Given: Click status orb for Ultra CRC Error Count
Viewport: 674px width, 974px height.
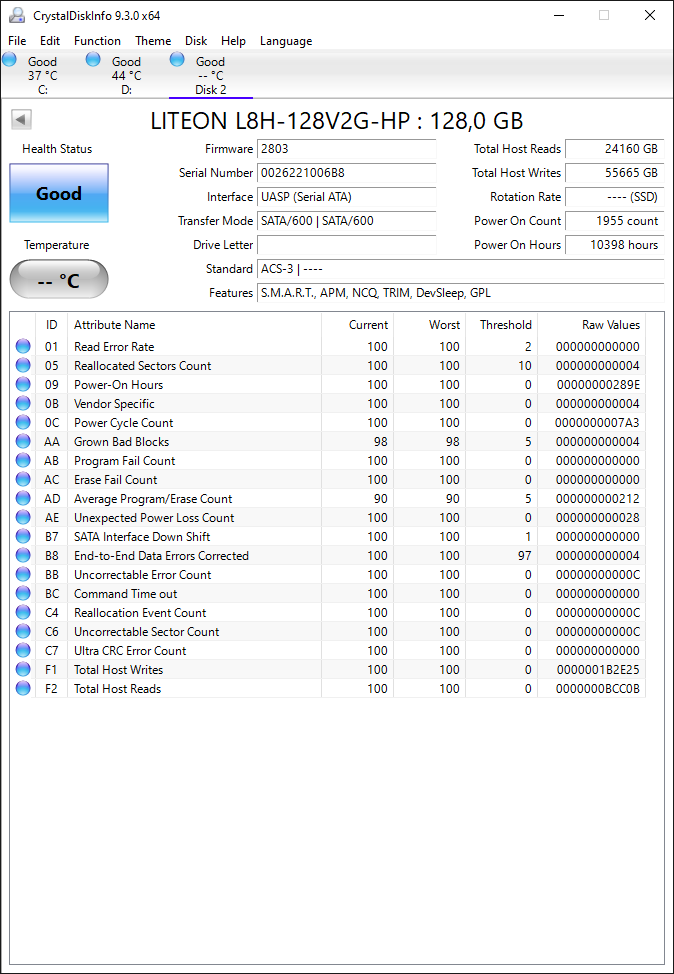Looking at the screenshot, I should (23, 650).
